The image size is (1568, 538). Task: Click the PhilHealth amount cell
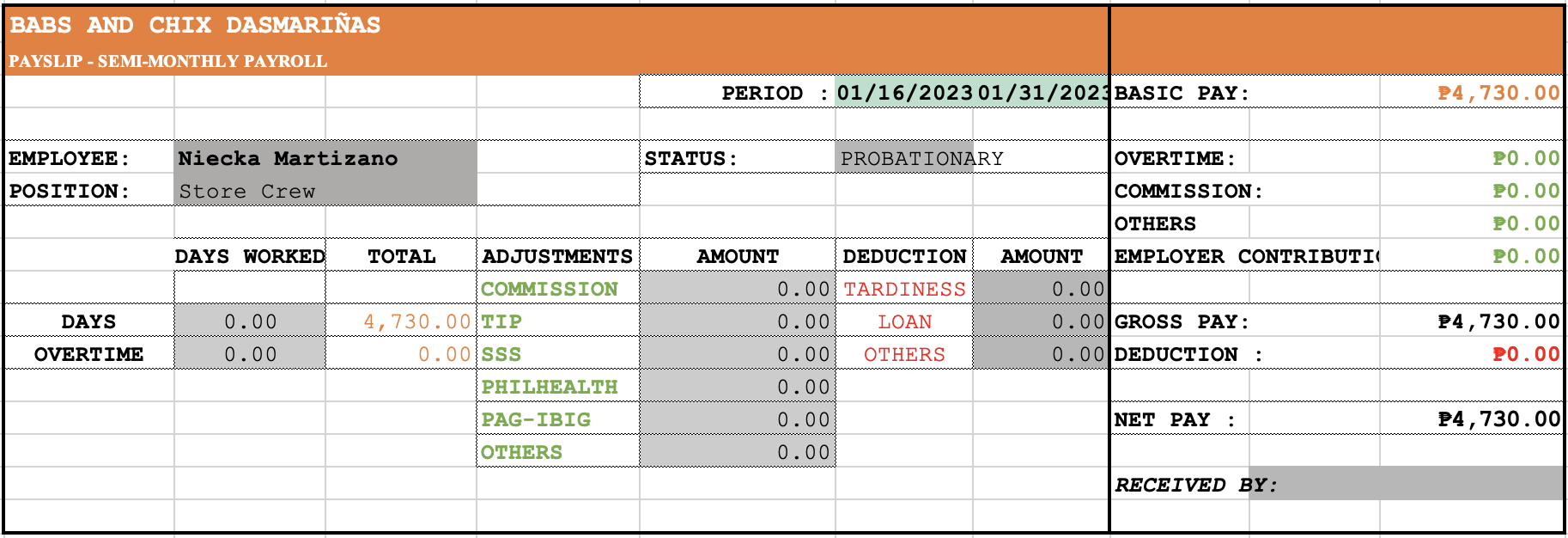click(x=737, y=387)
